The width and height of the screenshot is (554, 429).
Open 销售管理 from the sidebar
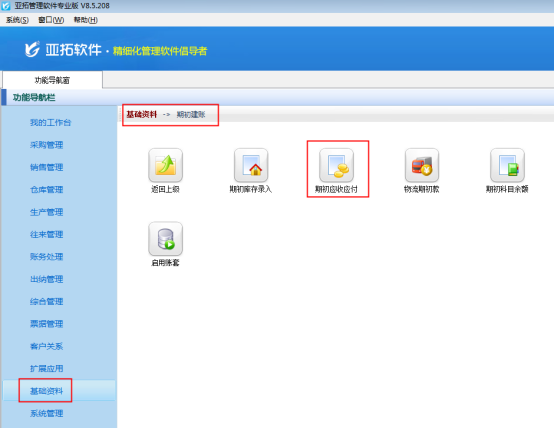tap(47, 167)
